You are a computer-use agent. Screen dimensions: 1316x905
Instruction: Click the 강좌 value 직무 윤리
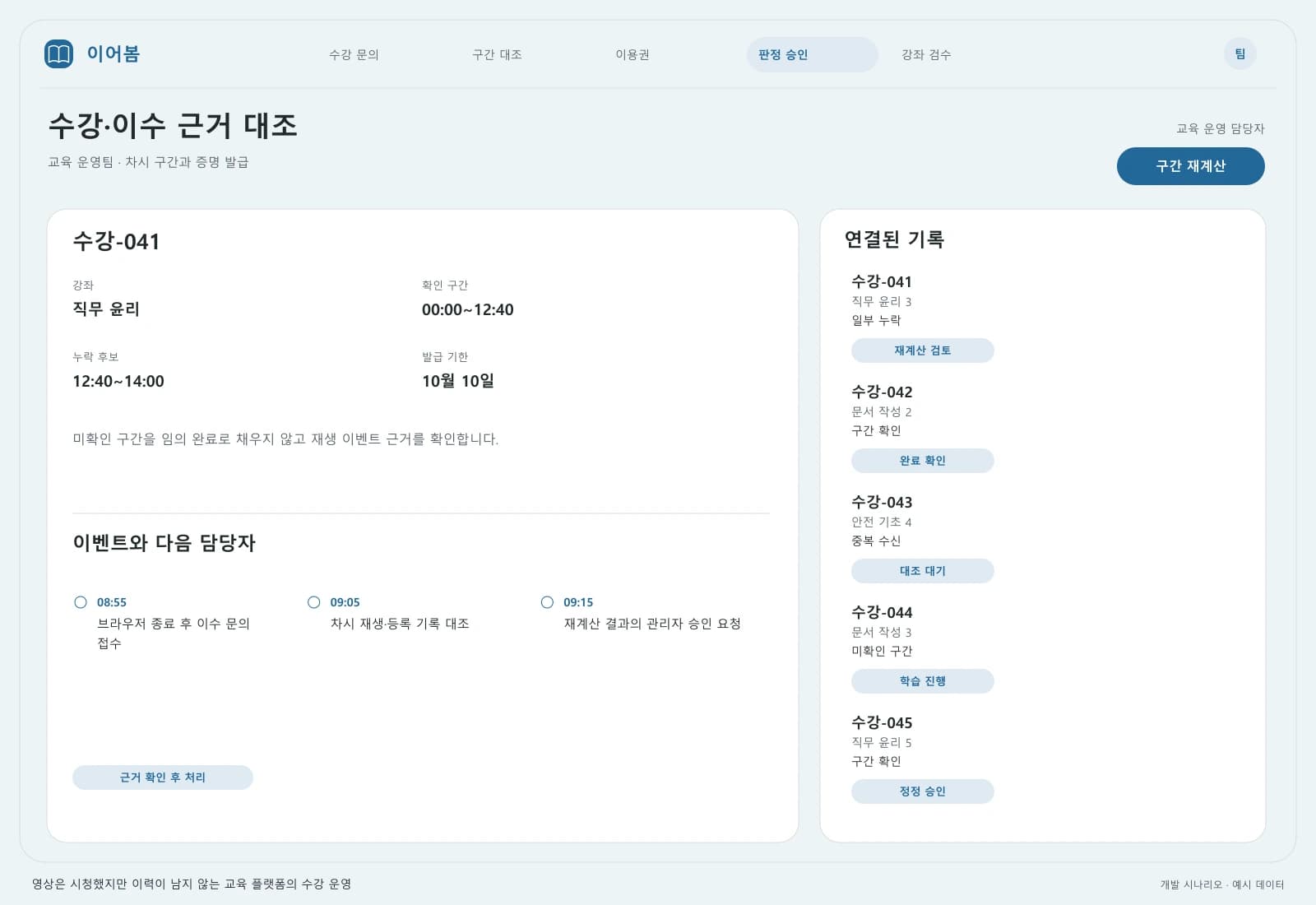106,309
